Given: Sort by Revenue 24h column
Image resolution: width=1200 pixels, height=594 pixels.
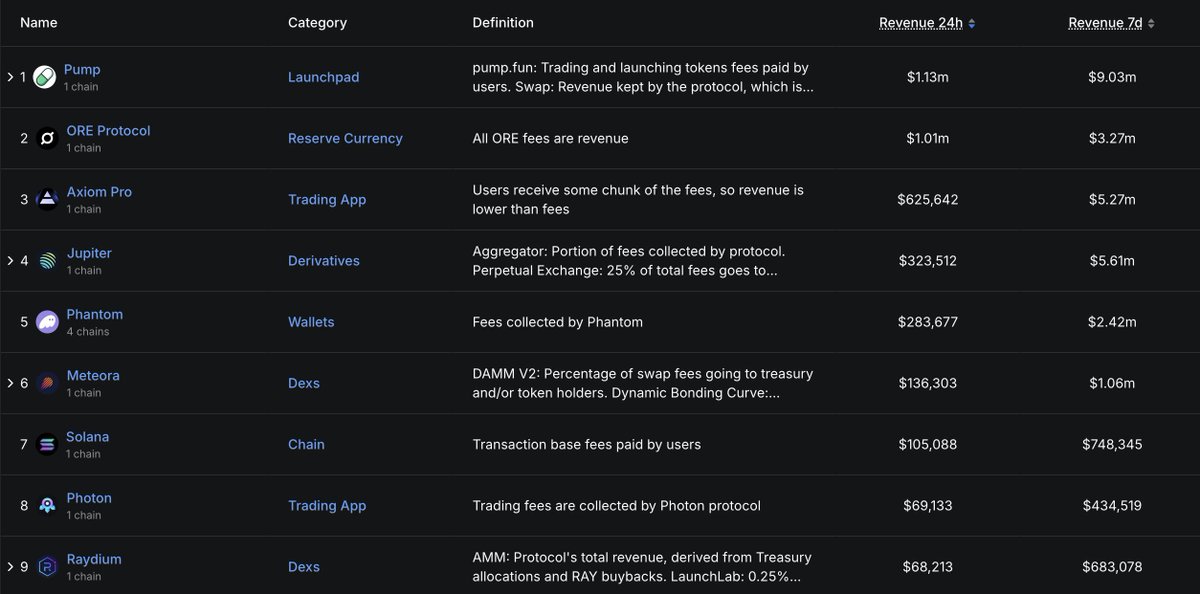Looking at the screenshot, I should (x=927, y=23).
